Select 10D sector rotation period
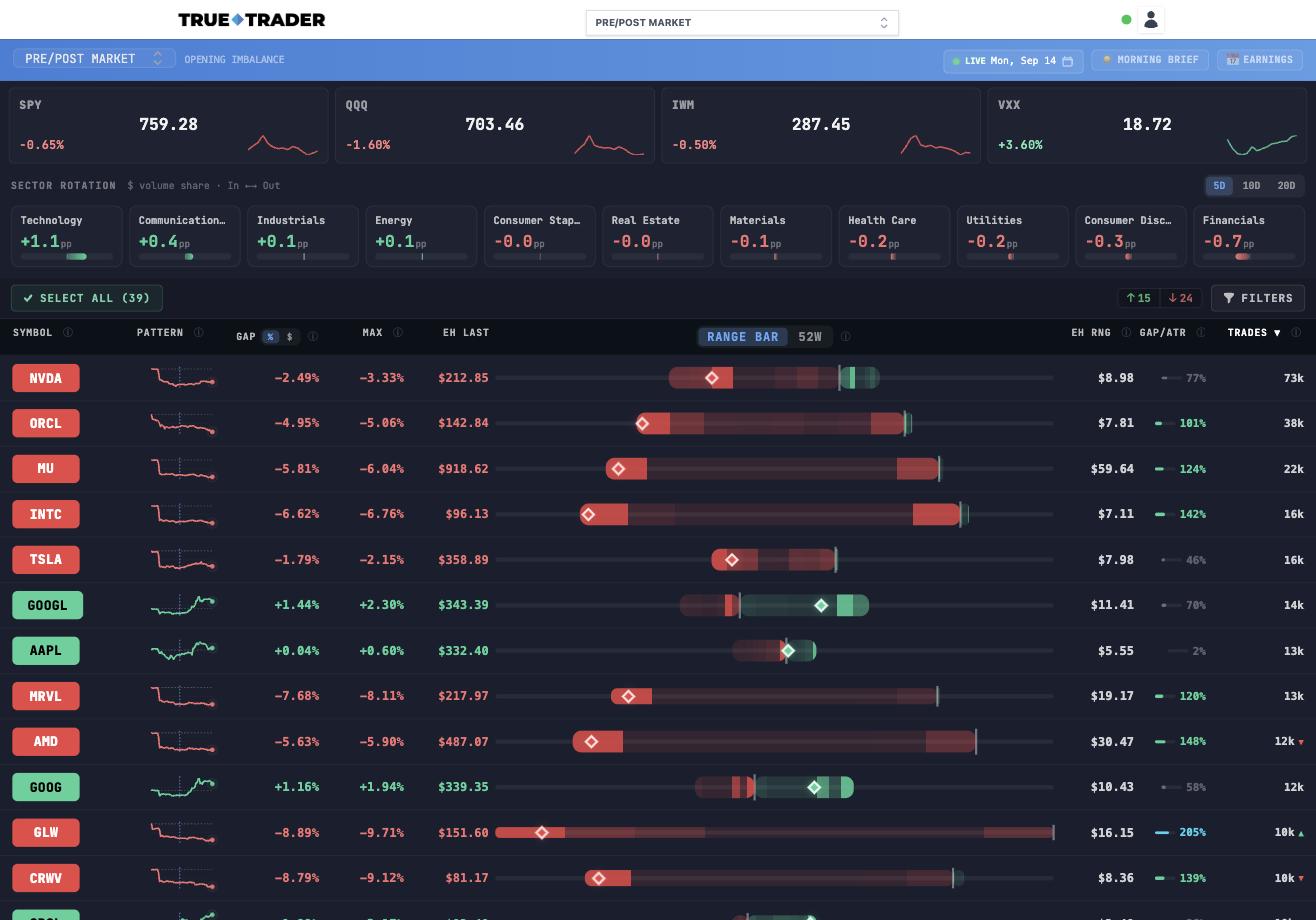This screenshot has width=1316, height=920. point(1251,186)
